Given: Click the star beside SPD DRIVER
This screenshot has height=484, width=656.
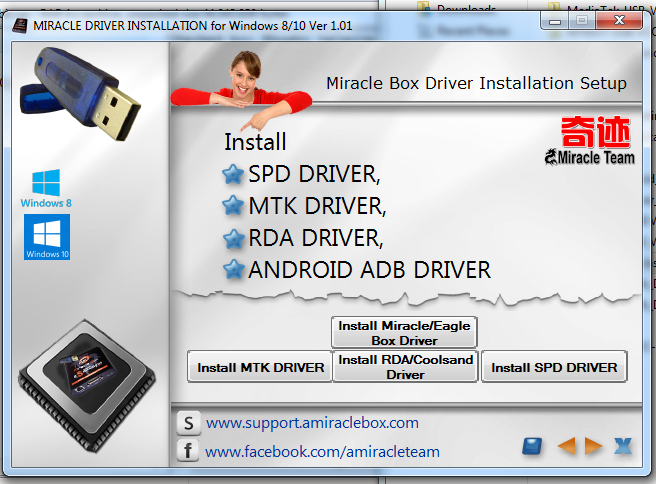Looking at the screenshot, I should (233, 174).
